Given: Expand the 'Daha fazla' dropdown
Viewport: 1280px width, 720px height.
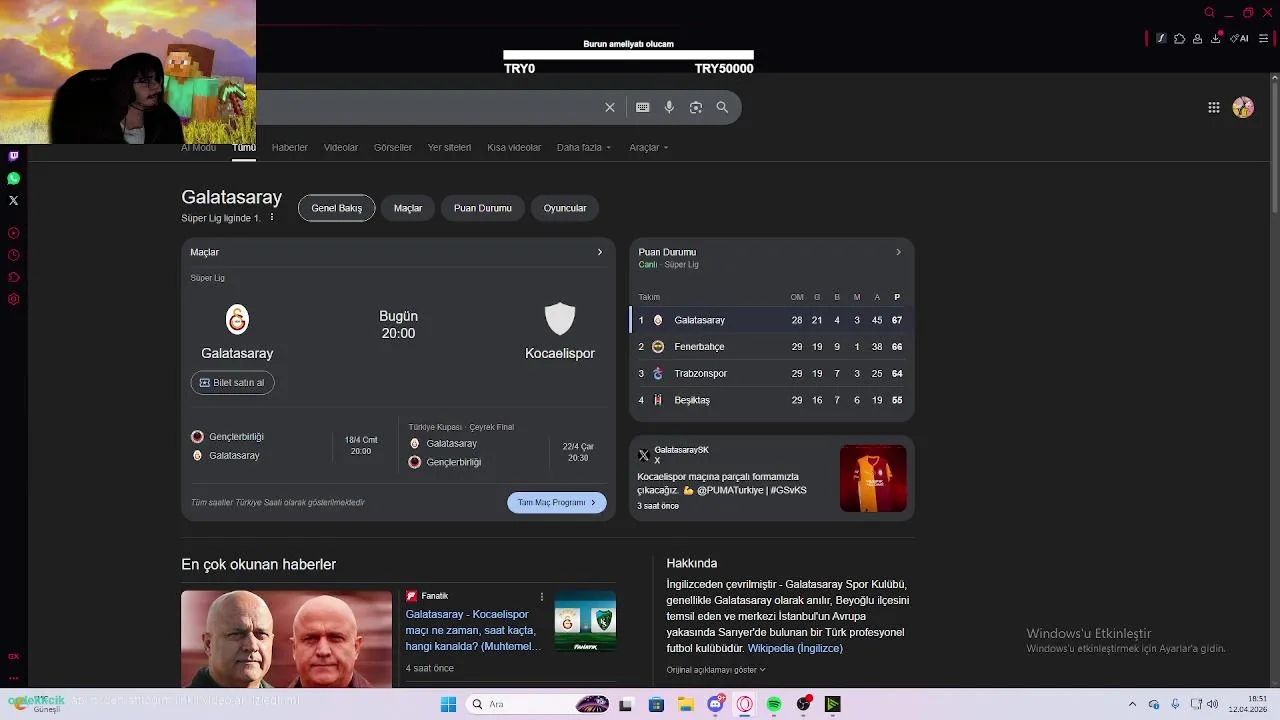Looking at the screenshot, I should point(584,147).
